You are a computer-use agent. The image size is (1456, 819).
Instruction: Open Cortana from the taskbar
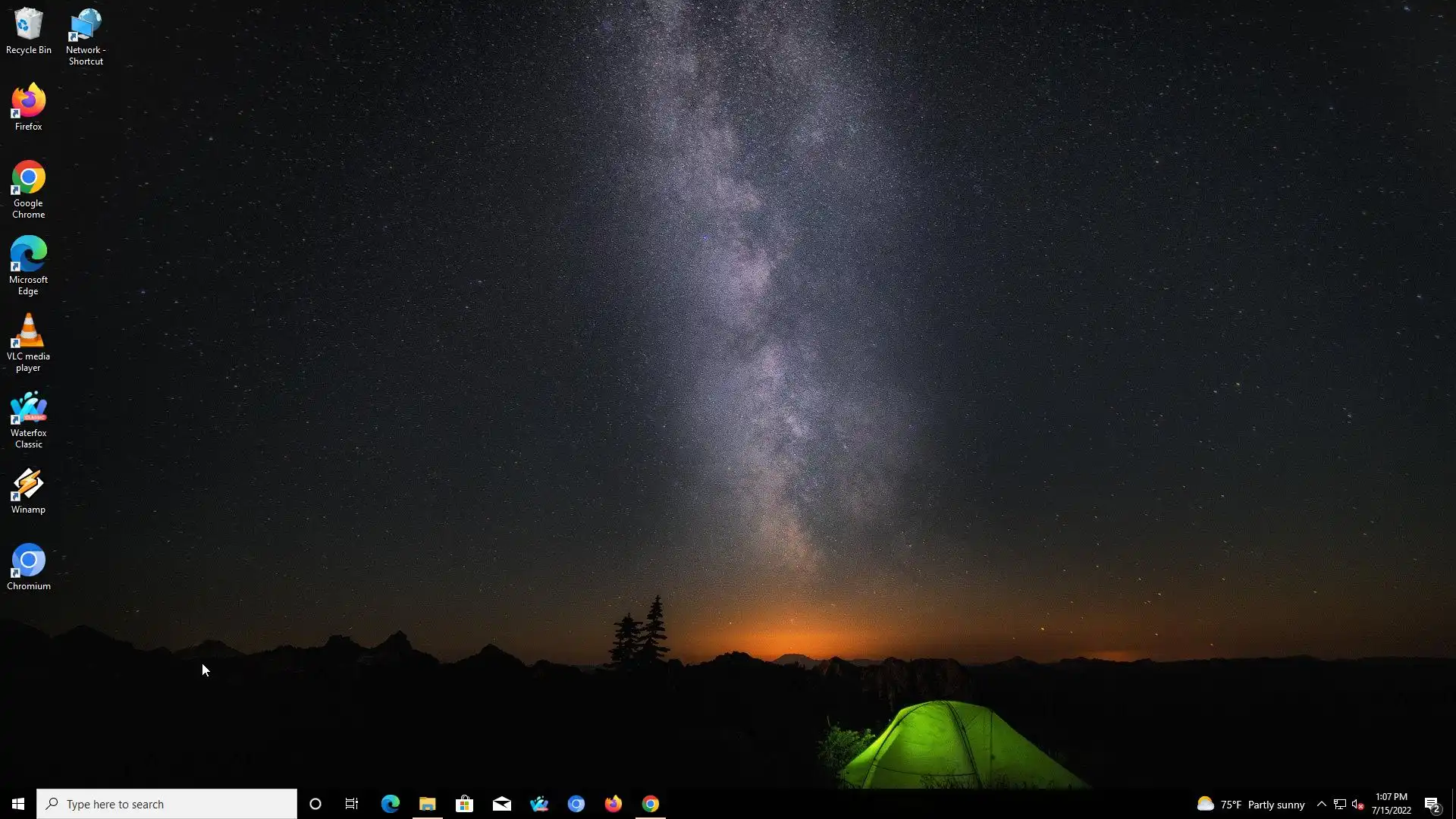(315, 804)
